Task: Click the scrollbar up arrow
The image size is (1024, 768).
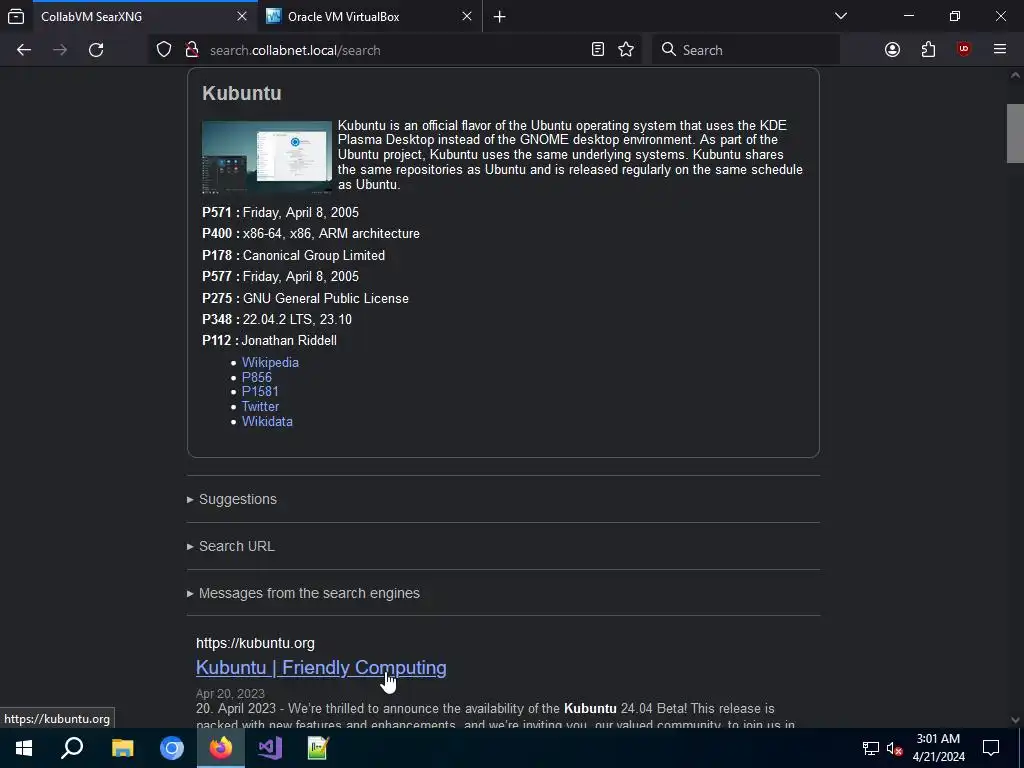Action: tap(1015, 75)
